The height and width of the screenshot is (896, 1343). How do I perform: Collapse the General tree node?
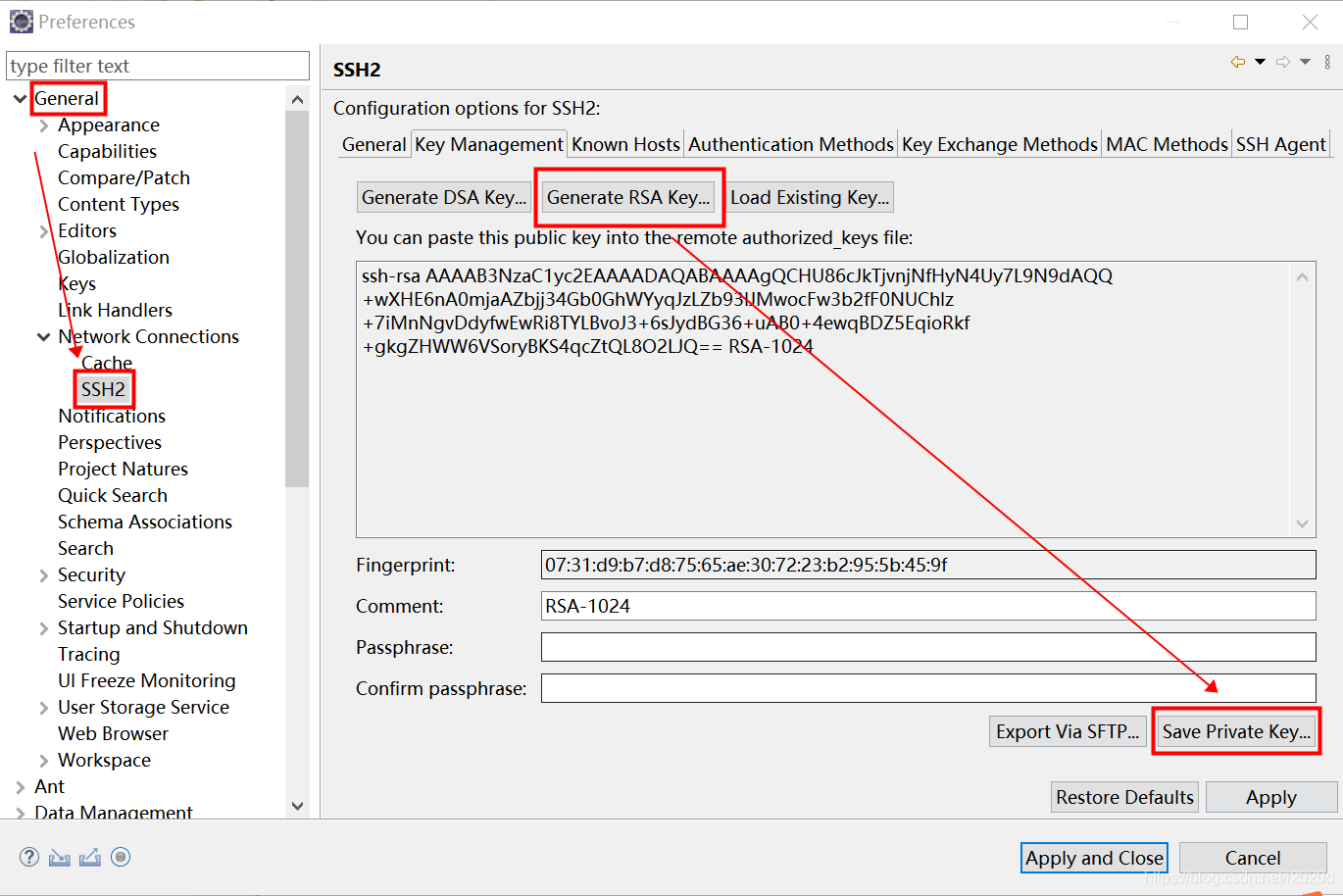(20, 98)
